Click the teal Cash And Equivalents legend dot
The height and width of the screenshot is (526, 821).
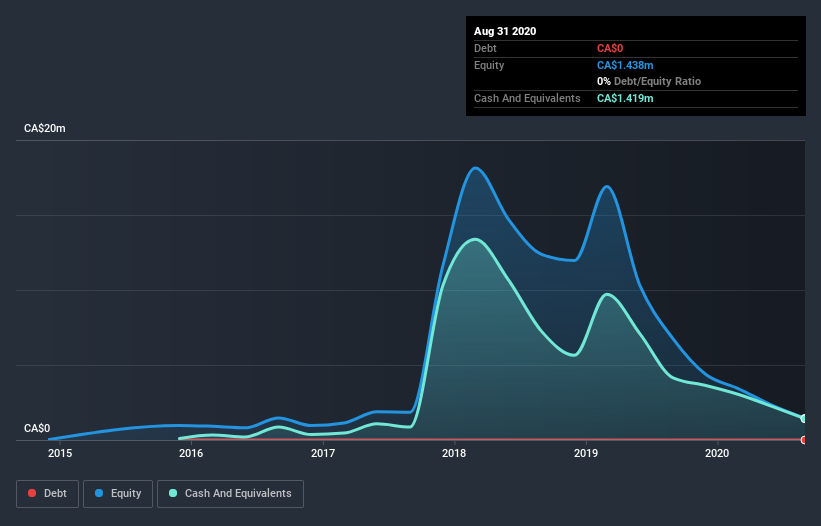[173, 493]
